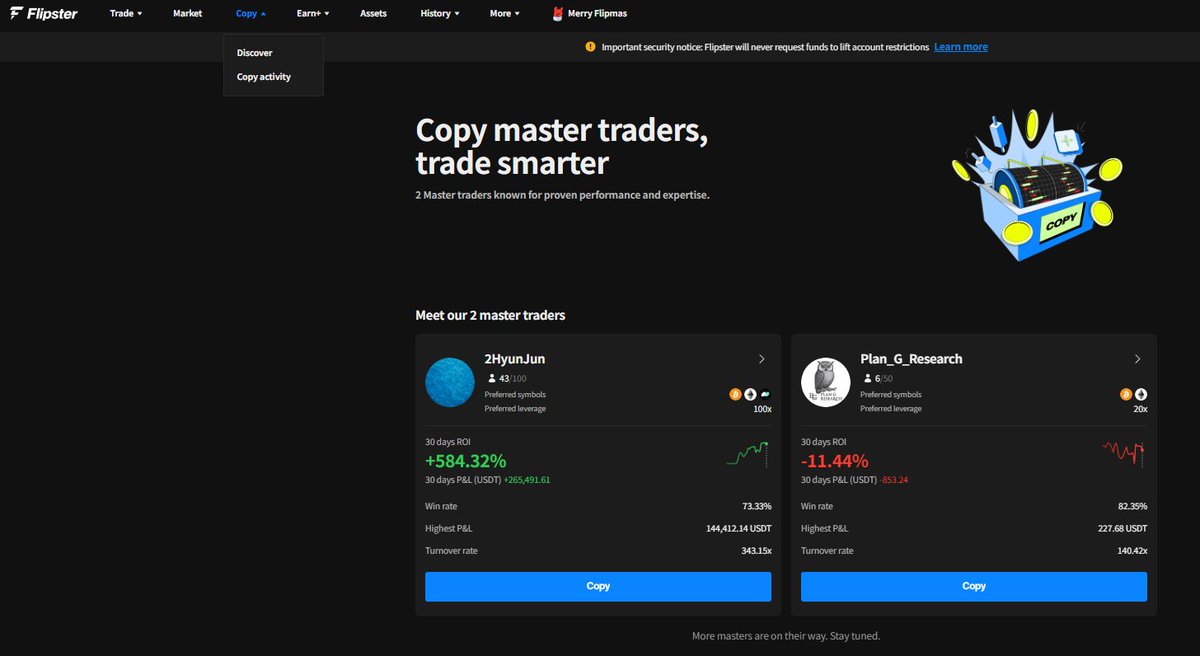Click the -853.24 P&L value

894,480
